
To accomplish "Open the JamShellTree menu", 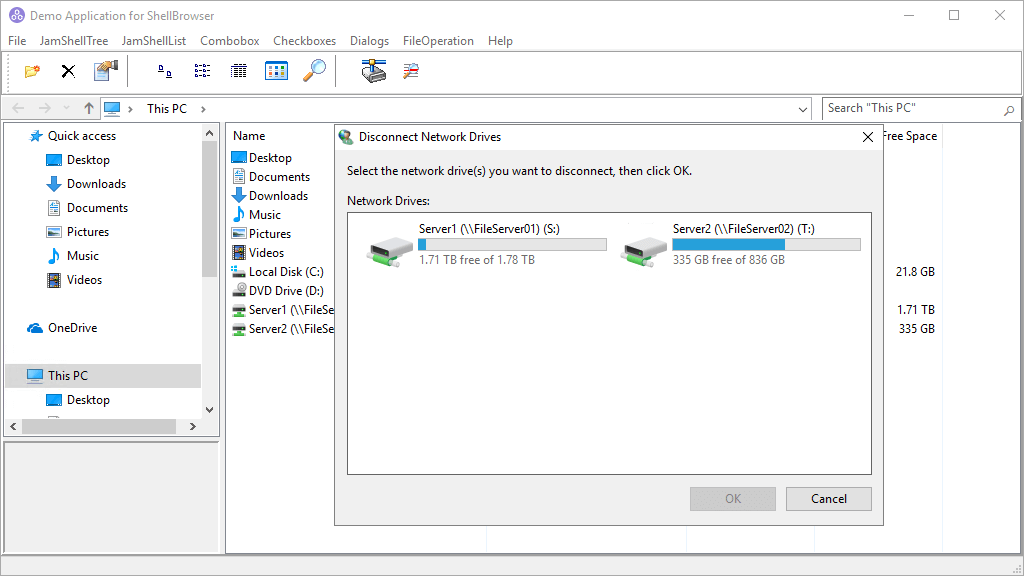I will (x=73, y=41).
